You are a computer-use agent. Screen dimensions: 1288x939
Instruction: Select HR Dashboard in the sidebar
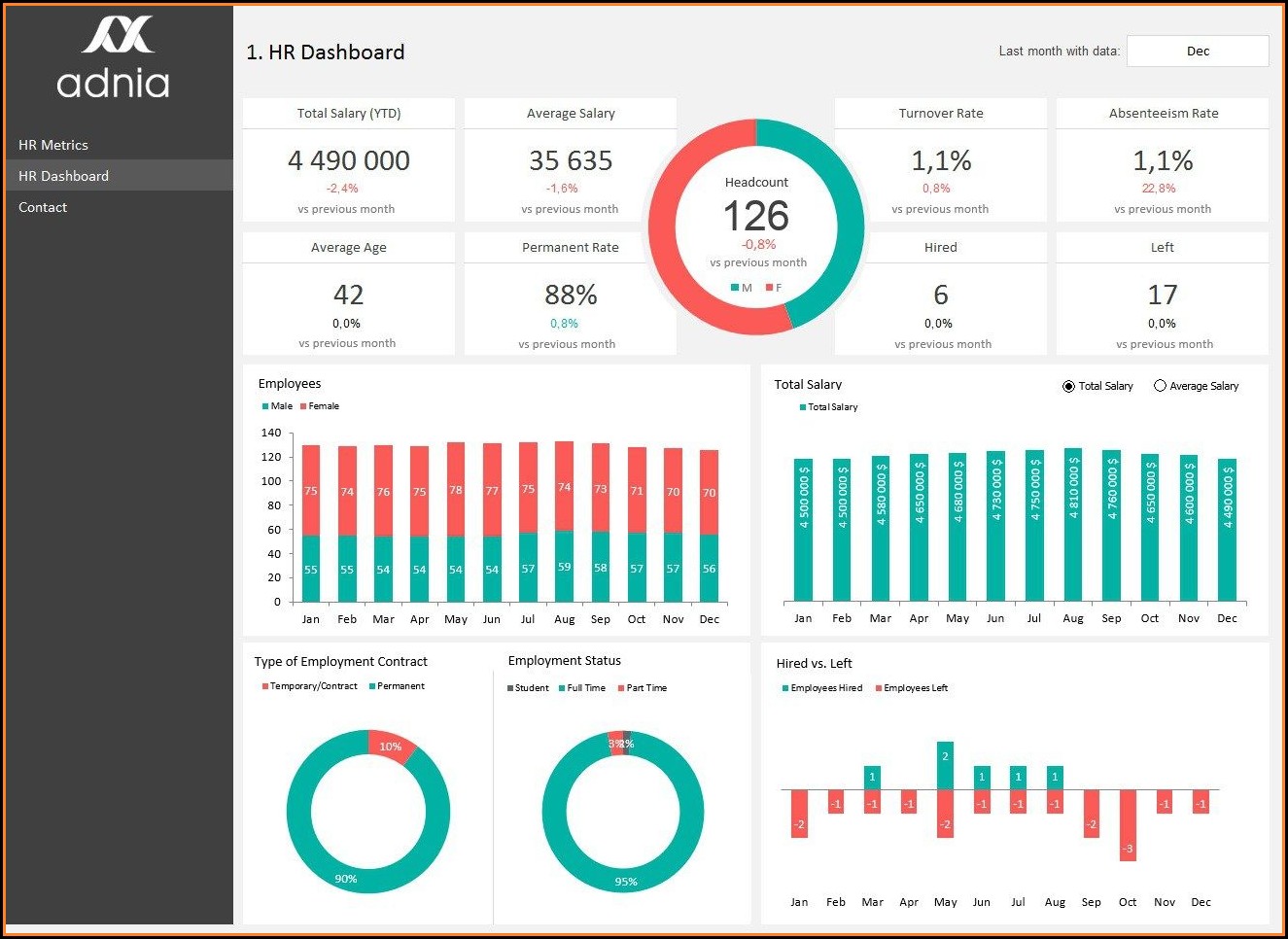pos(63,176)
